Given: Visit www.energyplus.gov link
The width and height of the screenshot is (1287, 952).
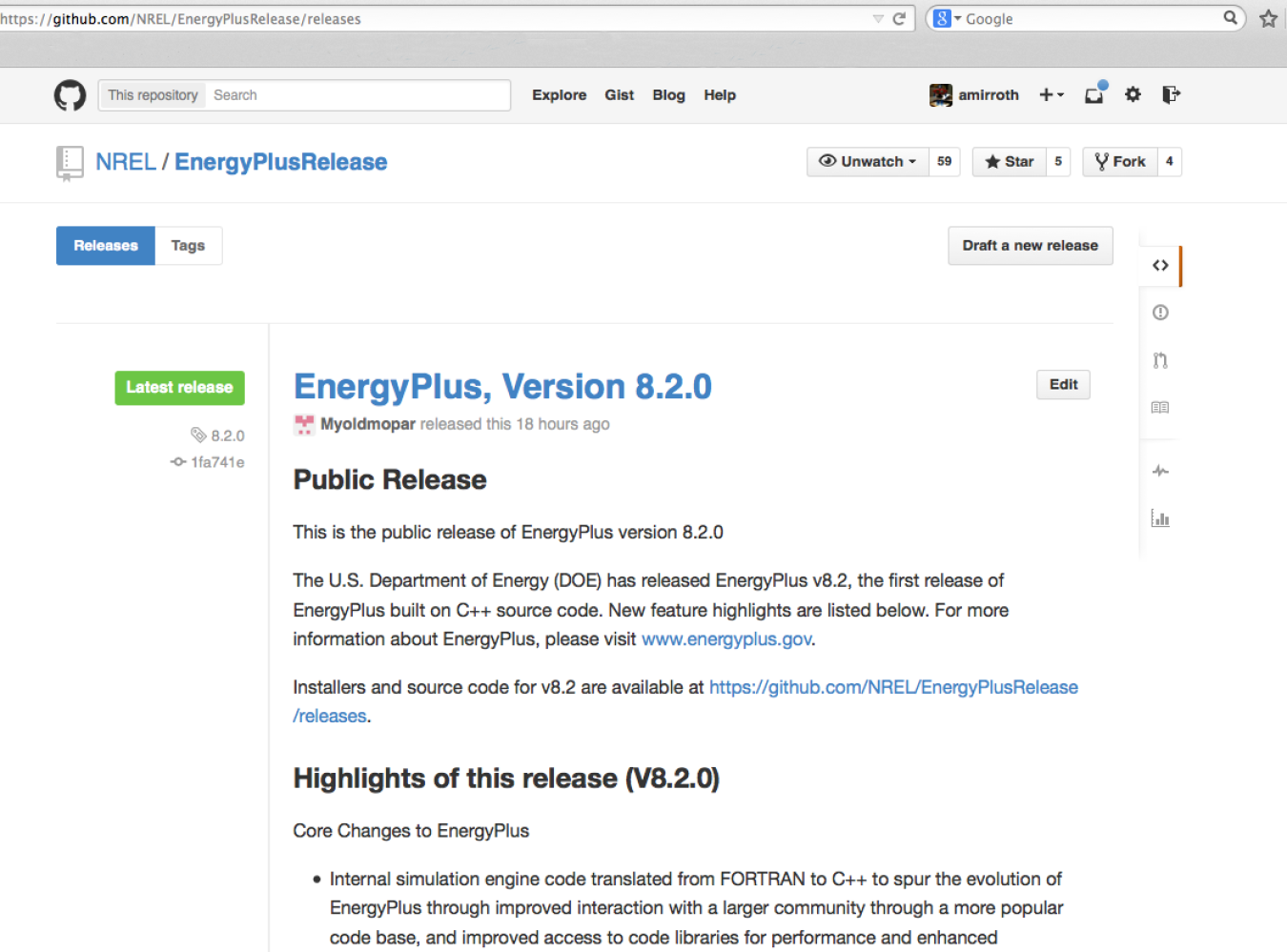Looking at the screenshot, I should tap(726, 639).
